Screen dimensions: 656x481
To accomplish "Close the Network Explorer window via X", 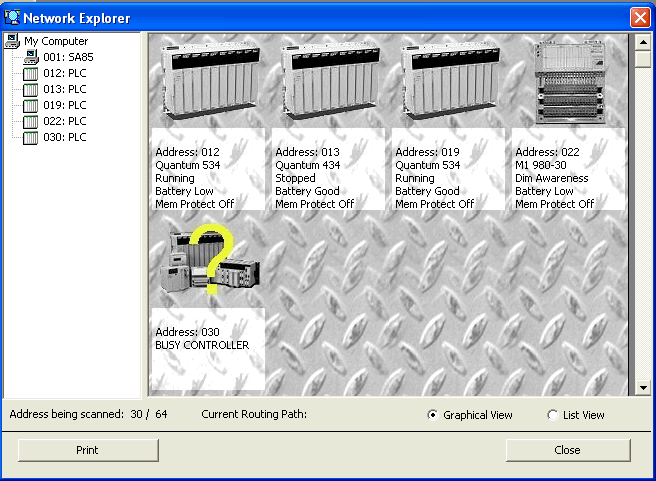I will pyautogui.click(x=640, y=18).
